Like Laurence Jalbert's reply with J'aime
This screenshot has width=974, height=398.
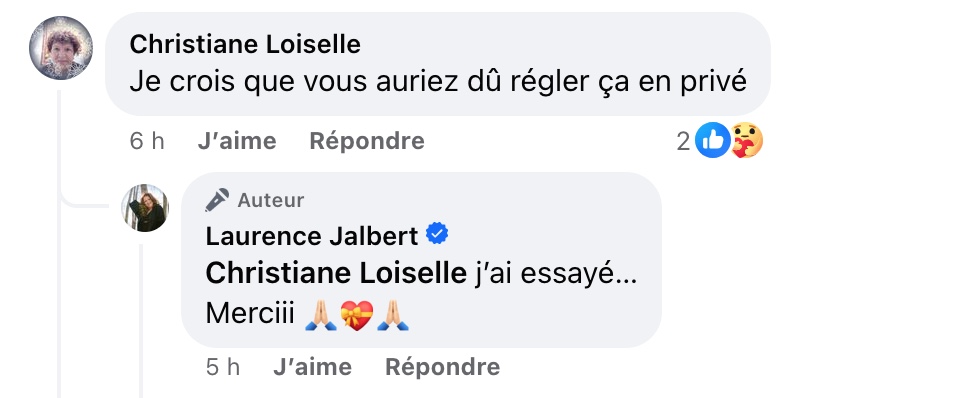[x=312, y=367]
